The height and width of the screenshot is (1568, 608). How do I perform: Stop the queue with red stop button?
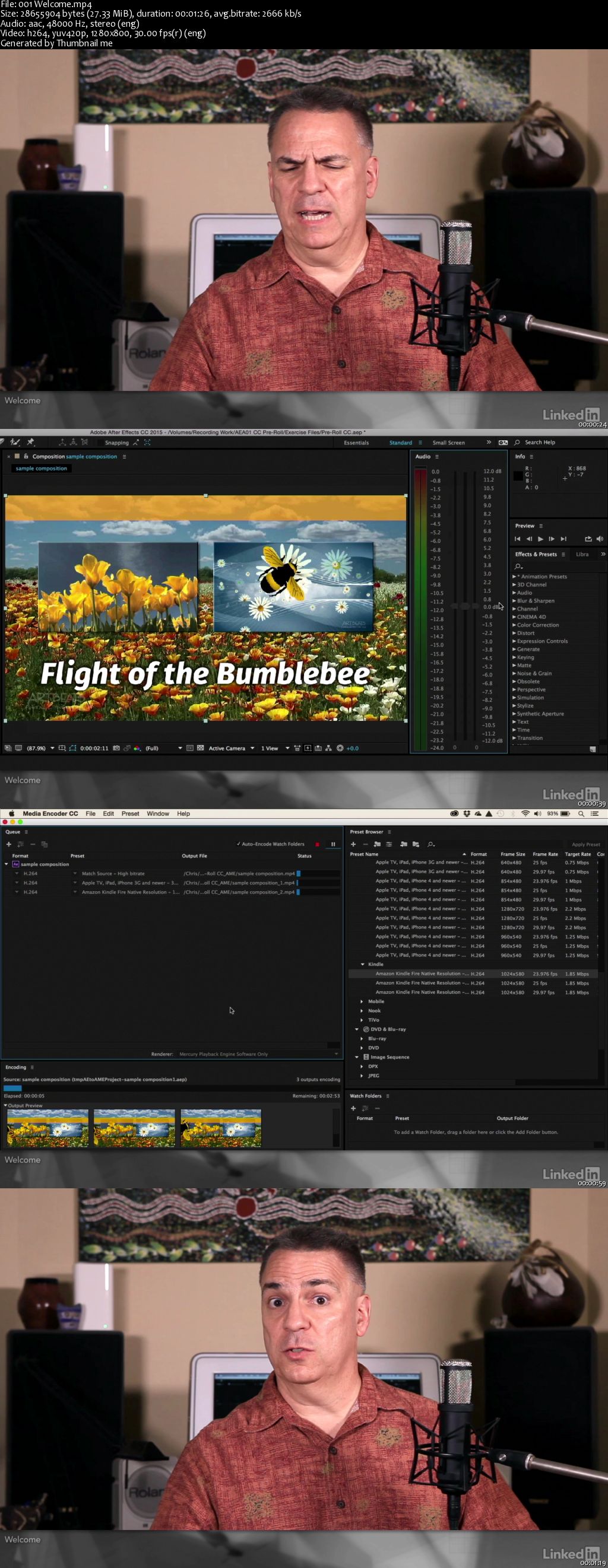(317, 844)
